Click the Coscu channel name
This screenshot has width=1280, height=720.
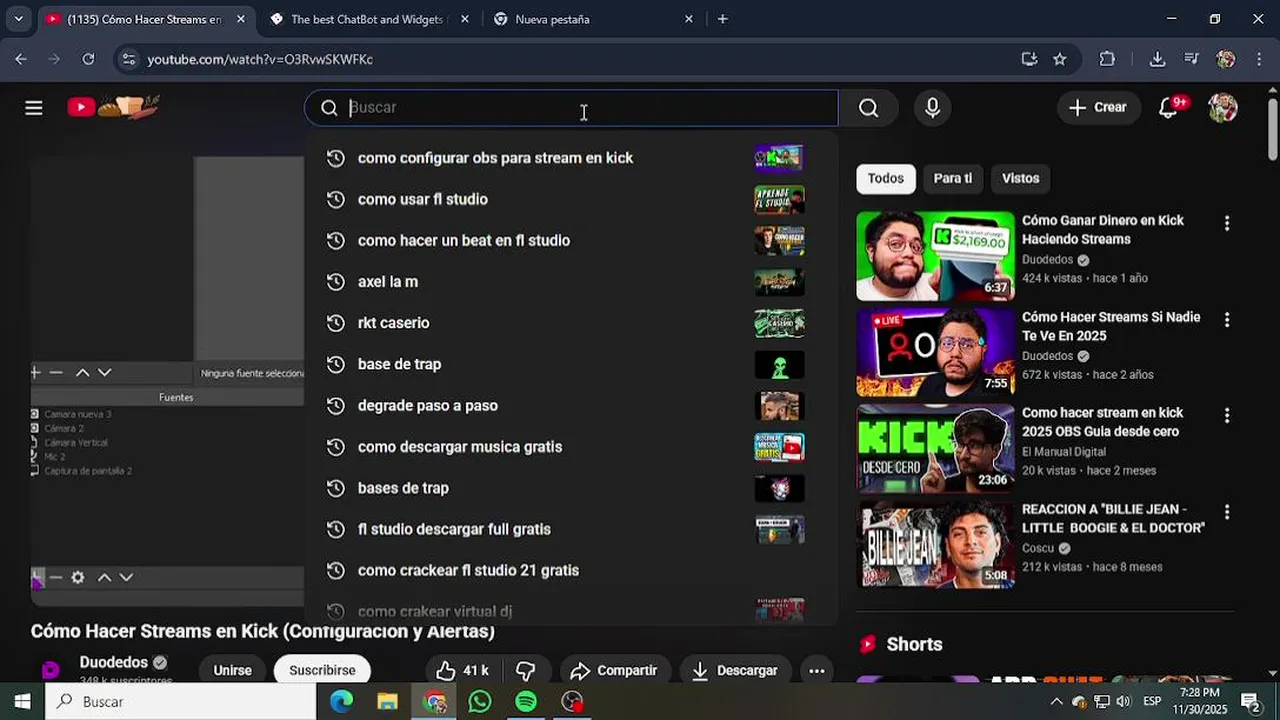click(x=1038, y=548)
